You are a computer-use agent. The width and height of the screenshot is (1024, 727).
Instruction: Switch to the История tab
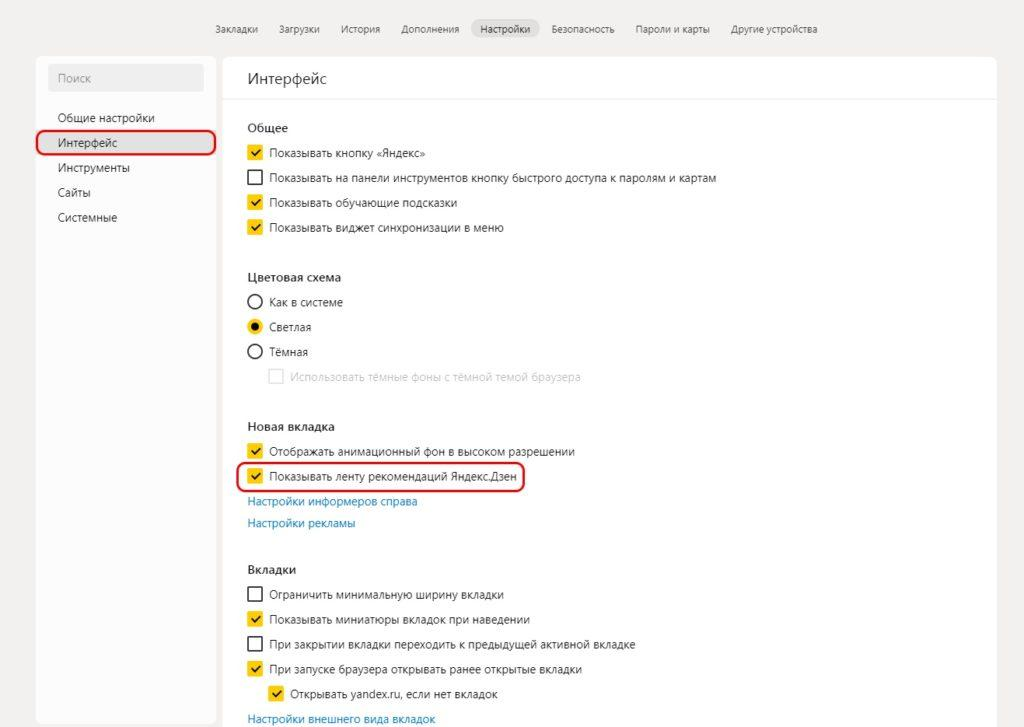[x=360, y=29]
